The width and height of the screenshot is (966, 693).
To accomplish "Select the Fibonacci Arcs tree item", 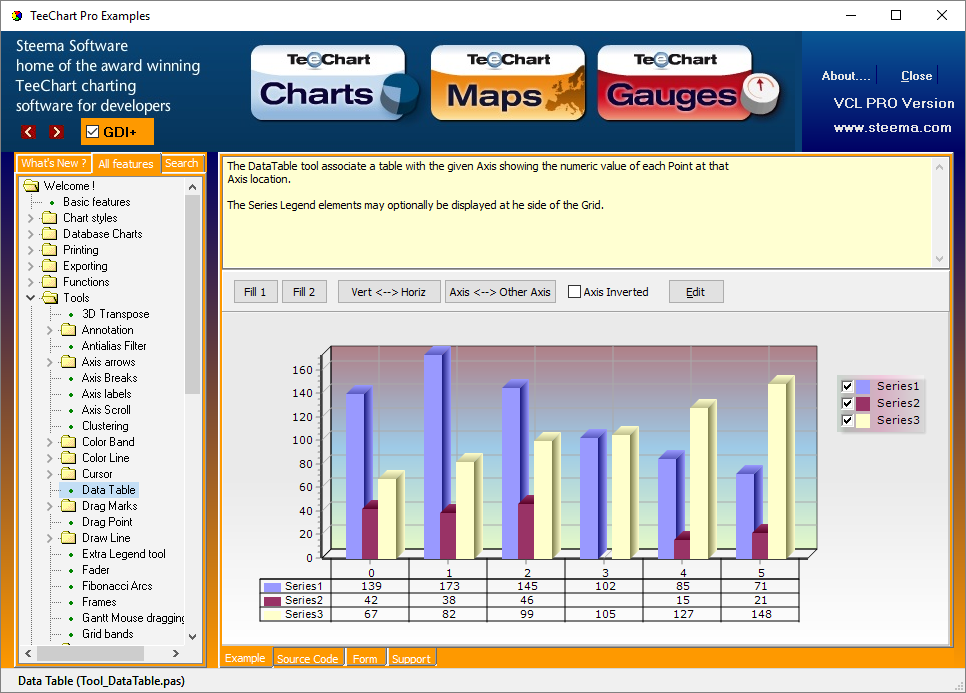I will click(117, 586).
